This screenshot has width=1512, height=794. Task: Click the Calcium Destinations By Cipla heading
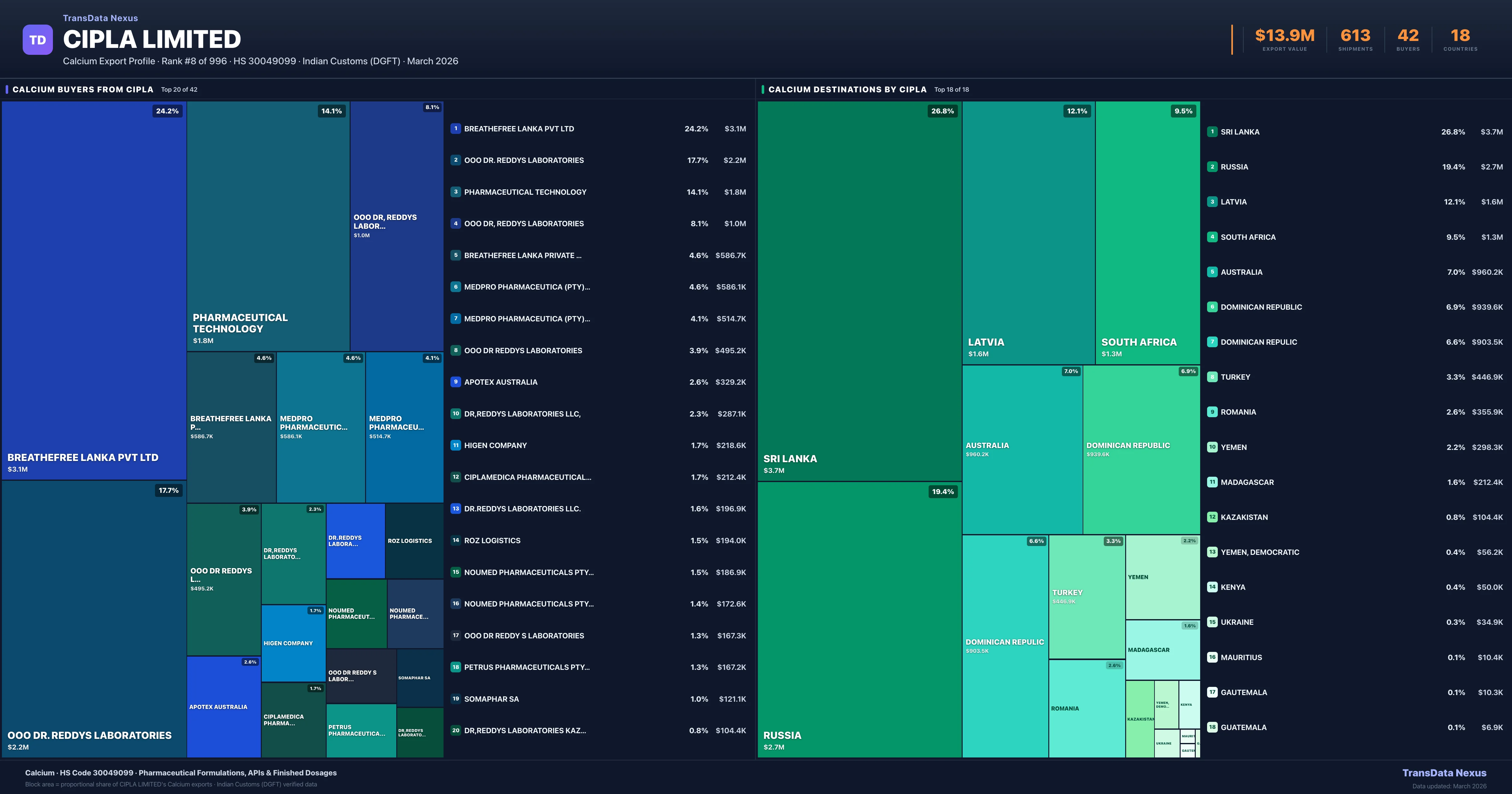point(847,89)
